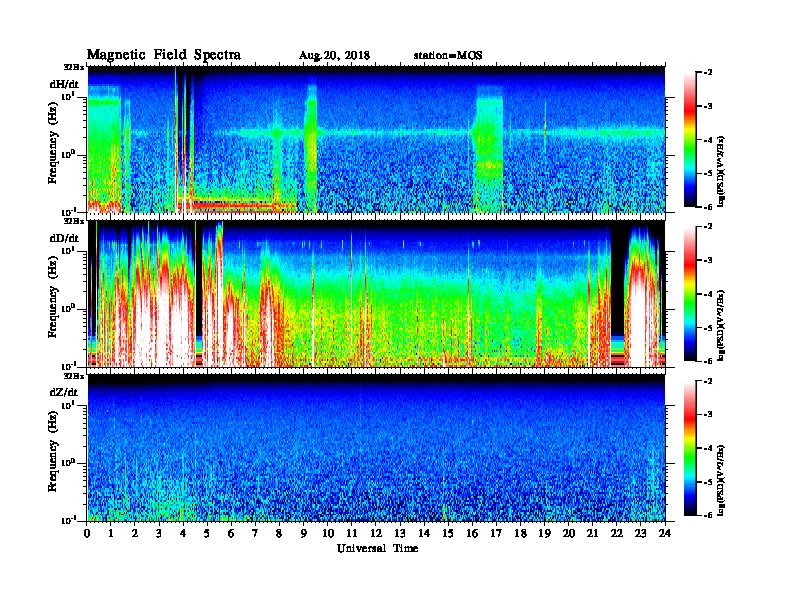Screen dimensions: 792x612
Task: Click hour tick label "17" on time axis
Action: [x=496, y=534]
